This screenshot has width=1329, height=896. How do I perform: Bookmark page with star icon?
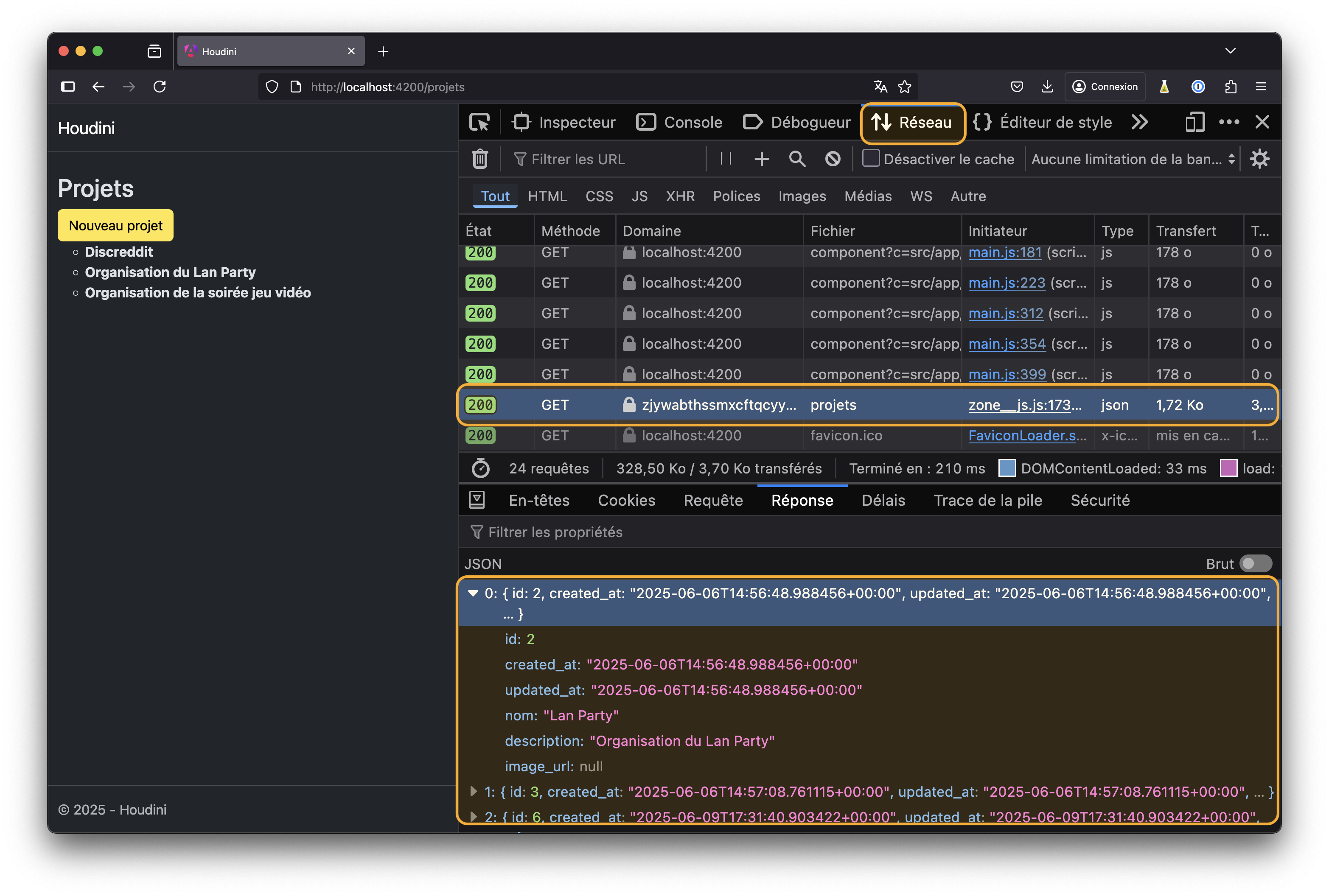tap(905, 87)
